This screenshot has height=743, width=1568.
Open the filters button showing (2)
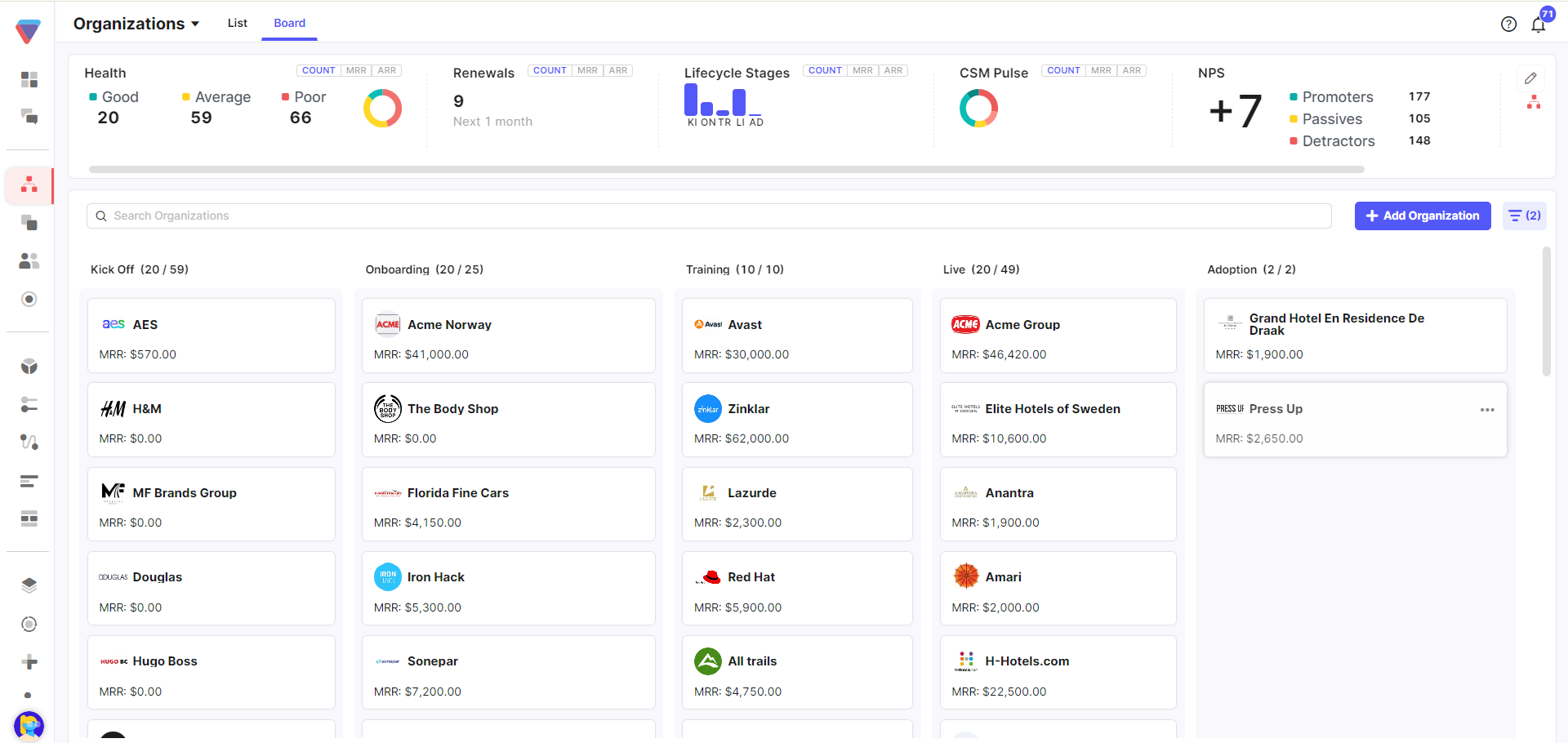1524,216
